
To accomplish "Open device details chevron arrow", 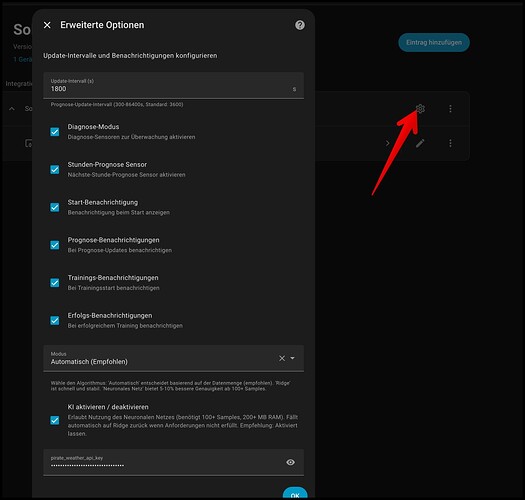I will click(387, 143).
